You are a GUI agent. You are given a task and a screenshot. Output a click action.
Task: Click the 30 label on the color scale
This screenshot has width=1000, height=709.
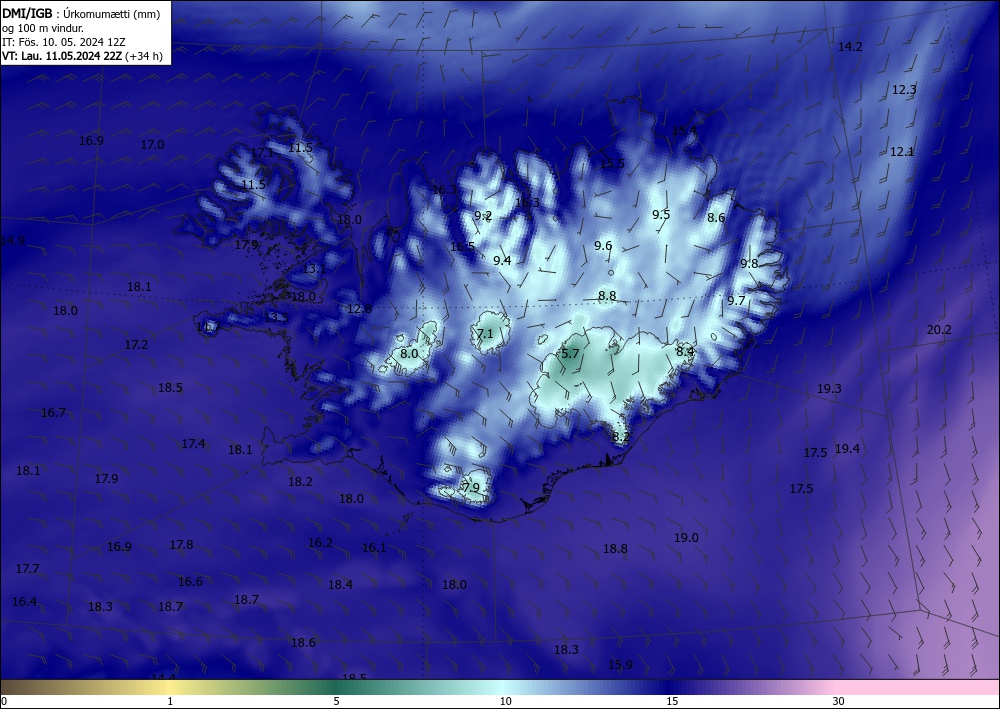pyautogui.click(x=838, y=701)
